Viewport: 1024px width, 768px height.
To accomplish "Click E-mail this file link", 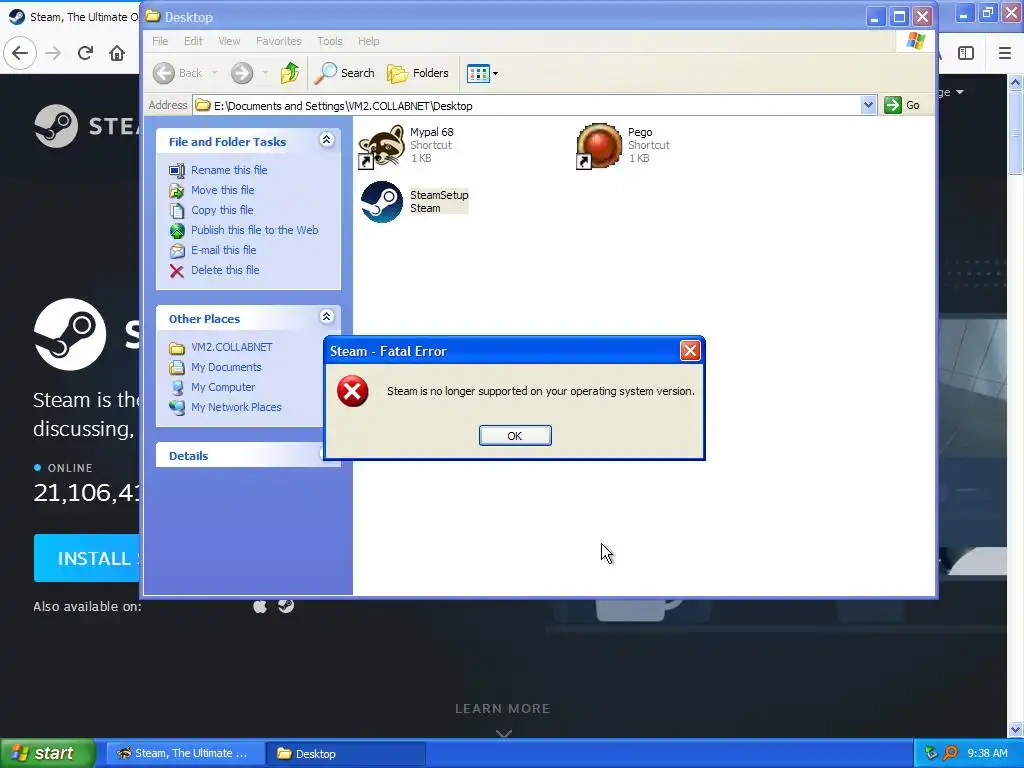I will tap(223, 250).
